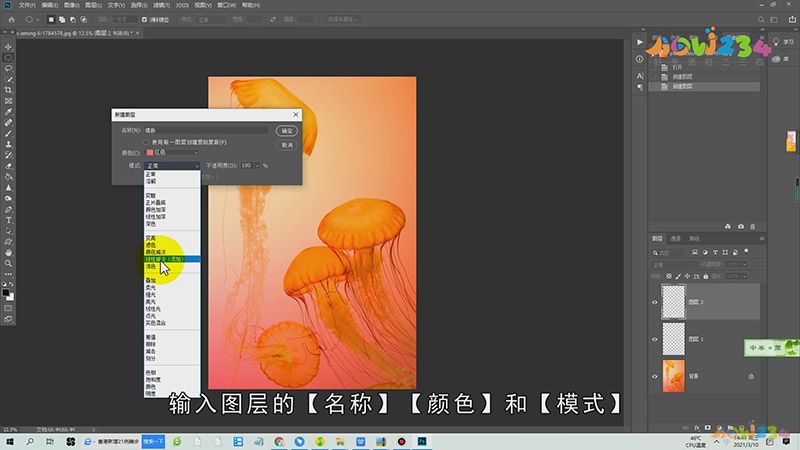Toggle lock transparent pixels in Layers panel
800x450 pixels.
(668, 276)
